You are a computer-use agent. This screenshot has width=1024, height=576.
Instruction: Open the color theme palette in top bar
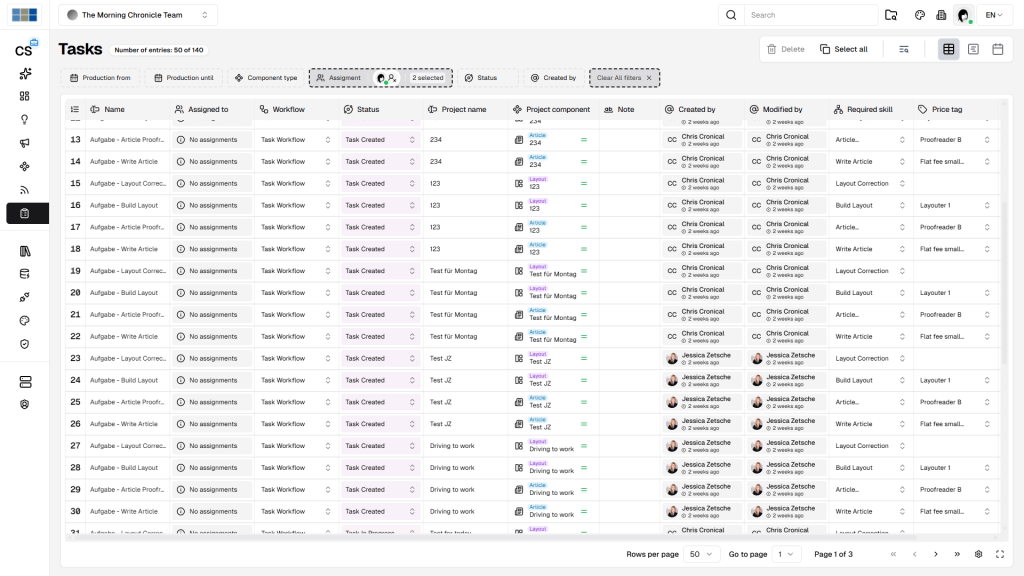919,15
